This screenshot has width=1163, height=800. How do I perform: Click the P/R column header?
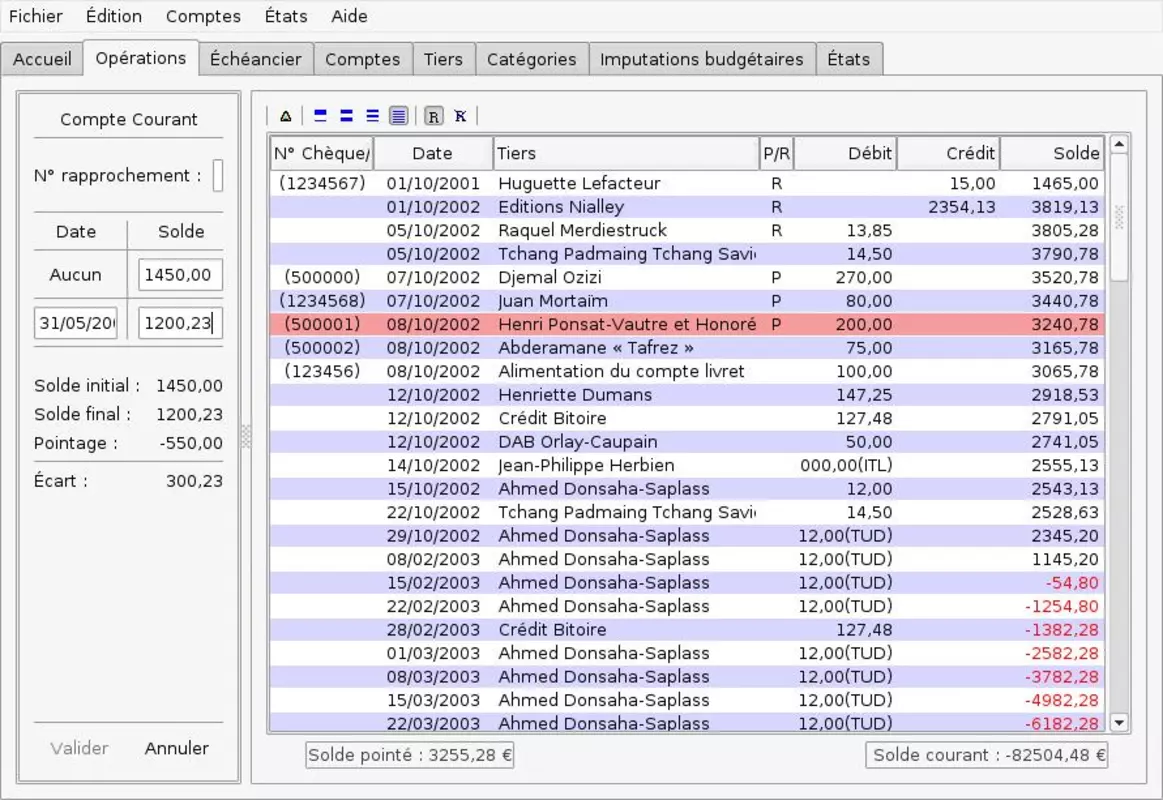click(777, 153)
